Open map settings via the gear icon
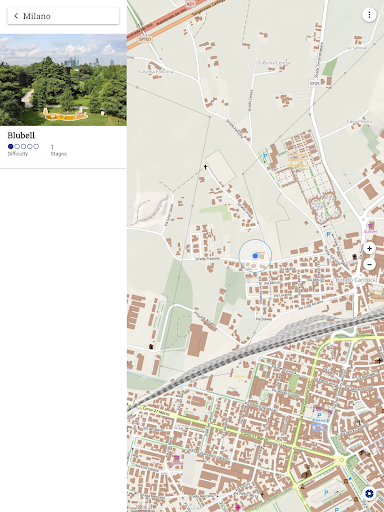384x512 pixels. 369,493
